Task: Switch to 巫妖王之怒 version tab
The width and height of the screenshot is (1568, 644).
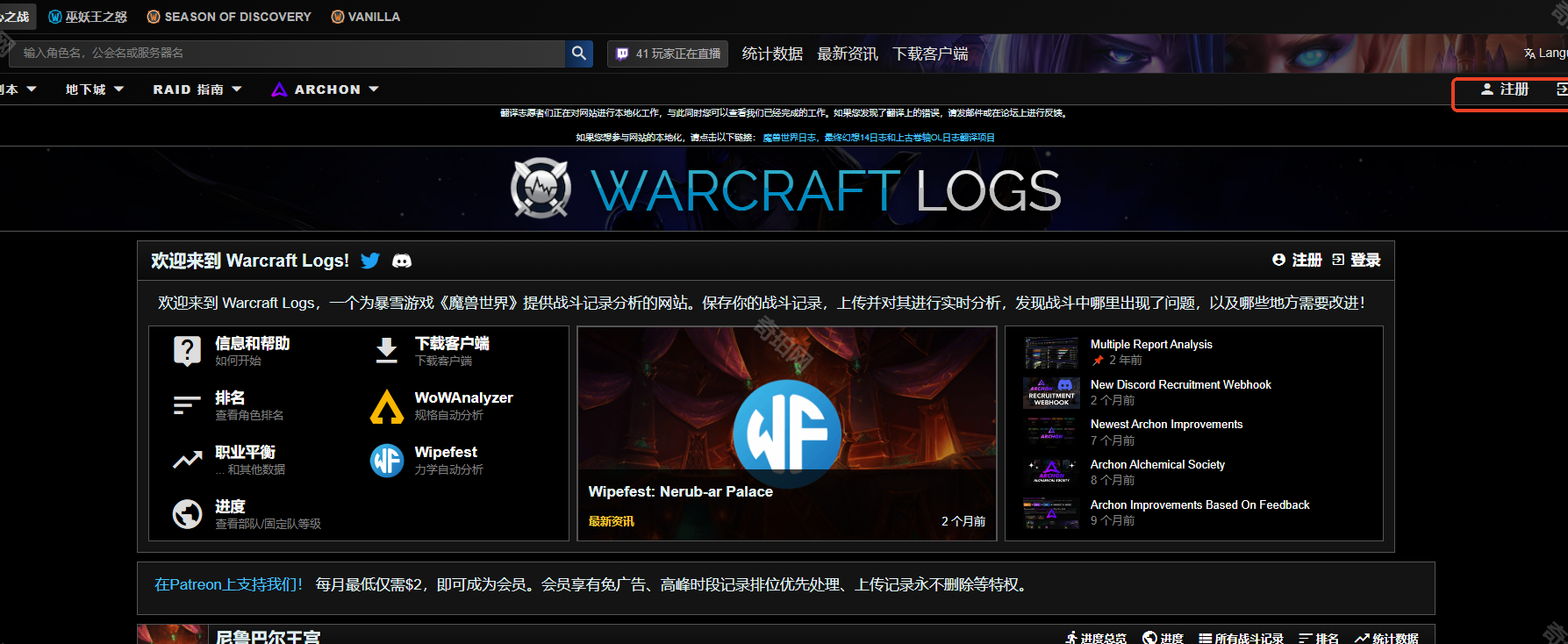Action: 88,17
